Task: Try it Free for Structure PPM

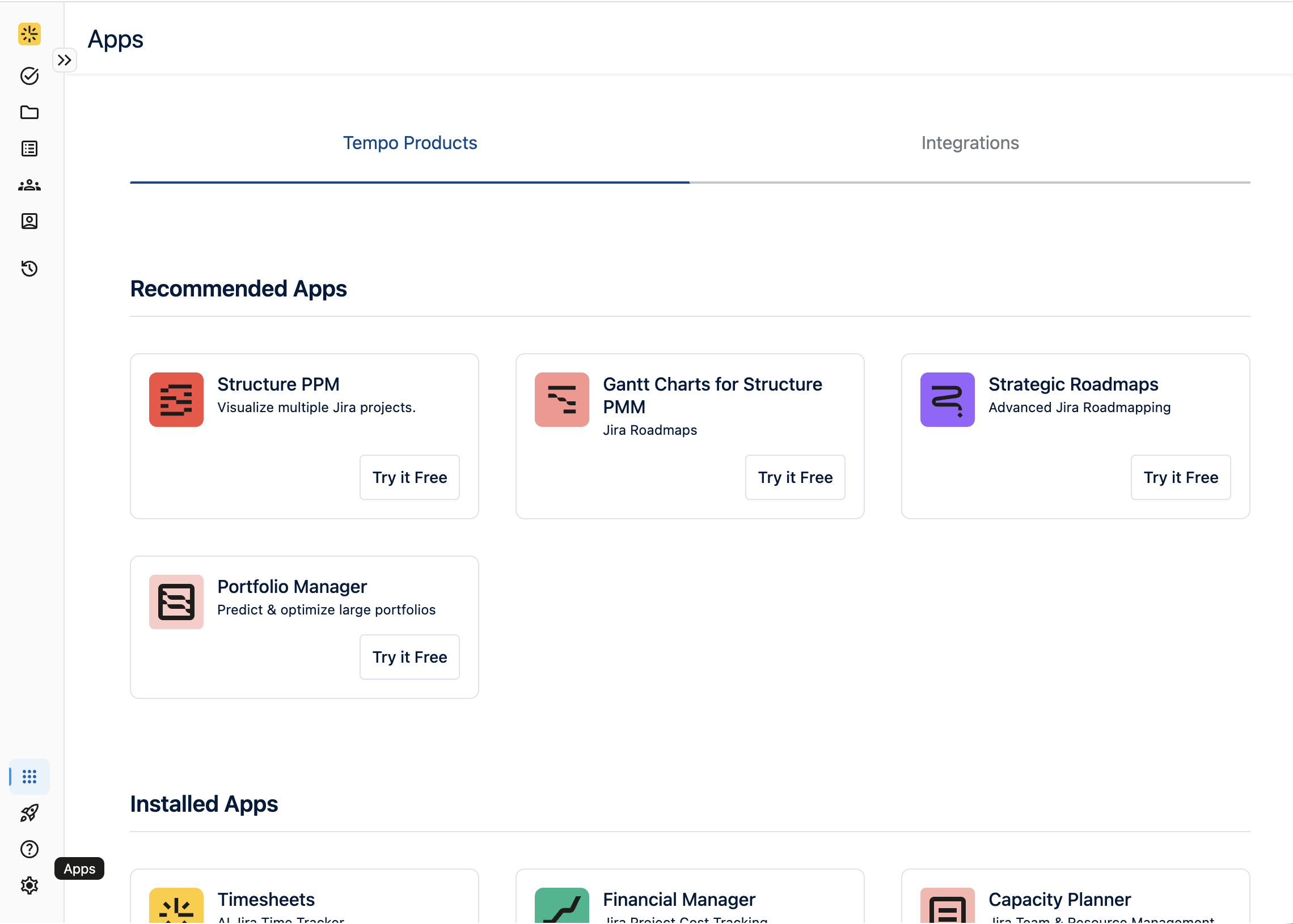Action: (x=409, y=477)
